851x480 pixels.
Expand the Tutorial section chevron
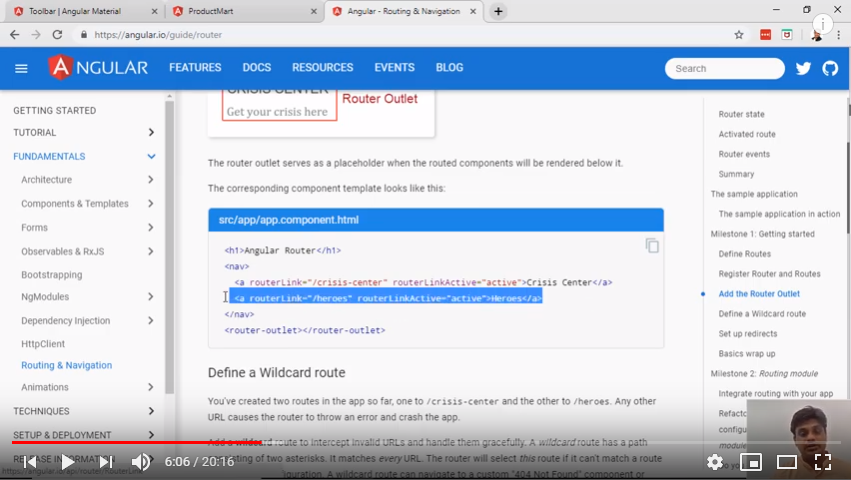(151, 132)
